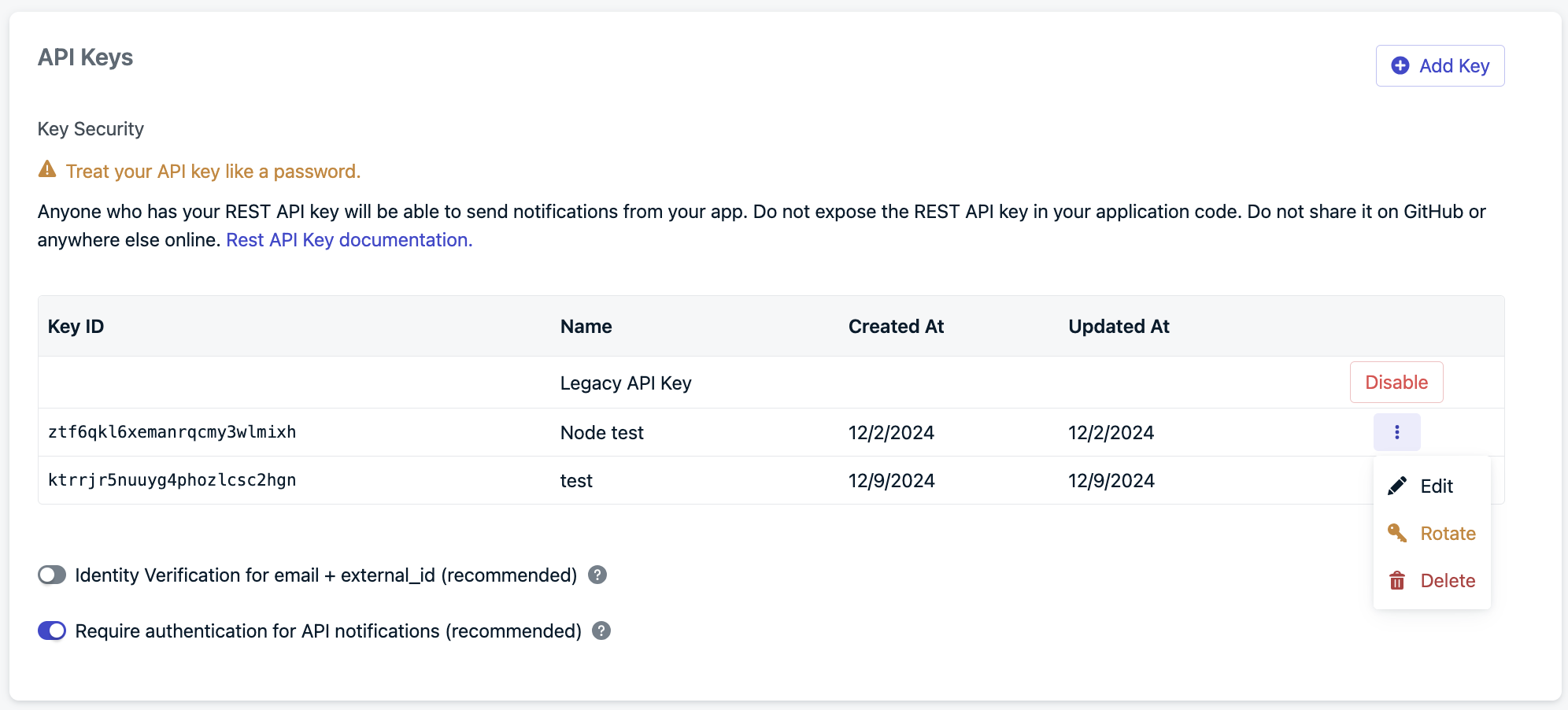Image resolution: width=1568 pixels, height=710 pixels.
Task: Open Rest API Key documentation link
Action: coord(349,240)
